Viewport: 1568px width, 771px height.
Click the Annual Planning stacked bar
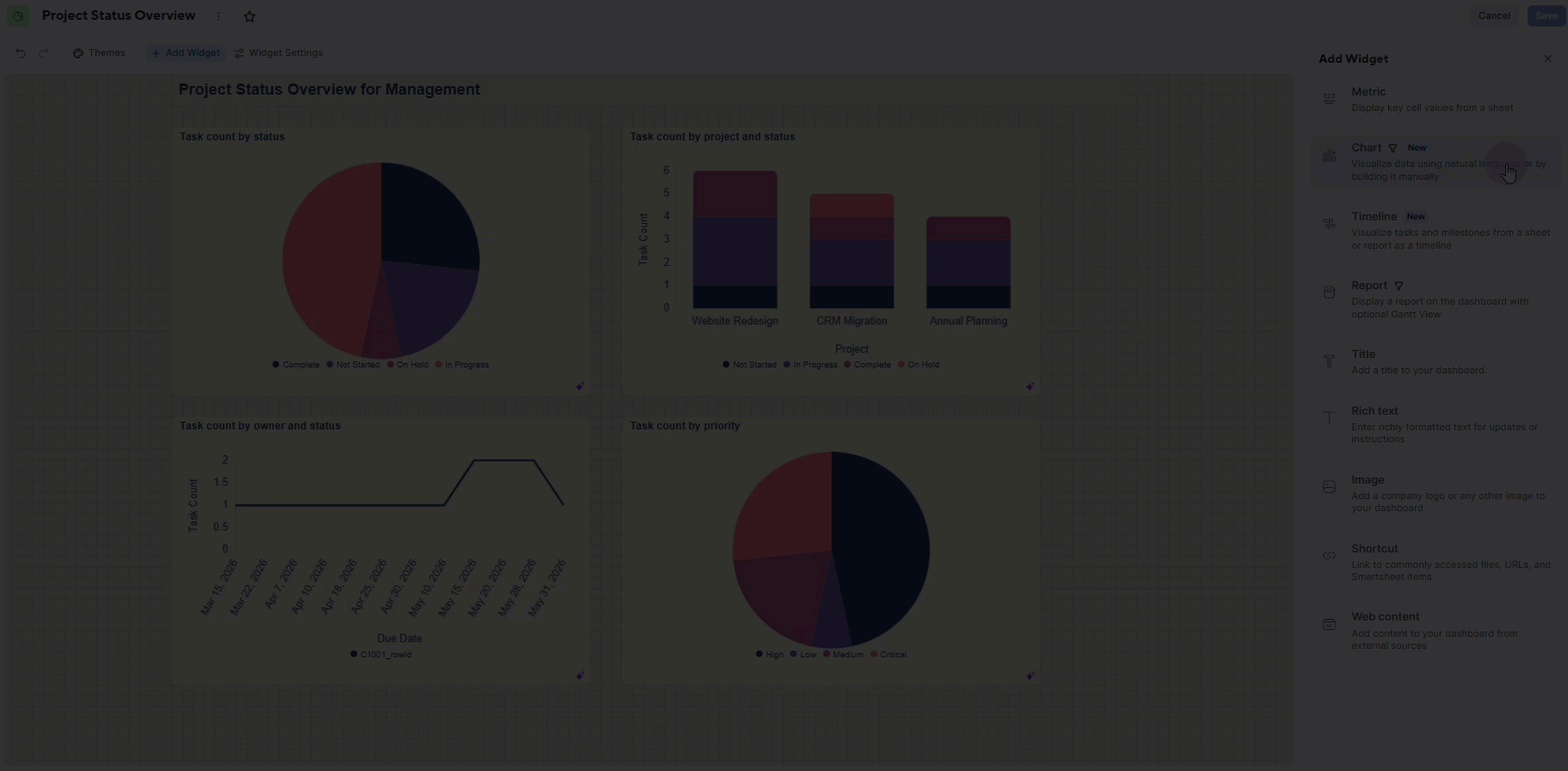[968, 262]
